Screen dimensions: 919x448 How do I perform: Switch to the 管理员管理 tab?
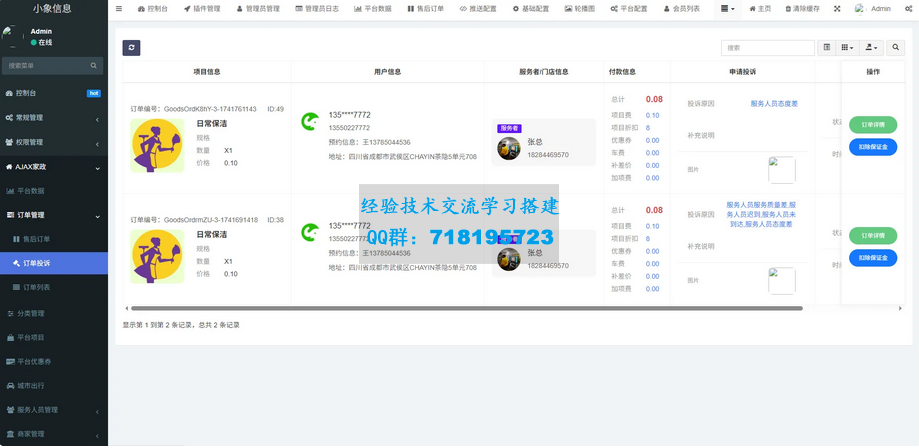pos(258,9)
